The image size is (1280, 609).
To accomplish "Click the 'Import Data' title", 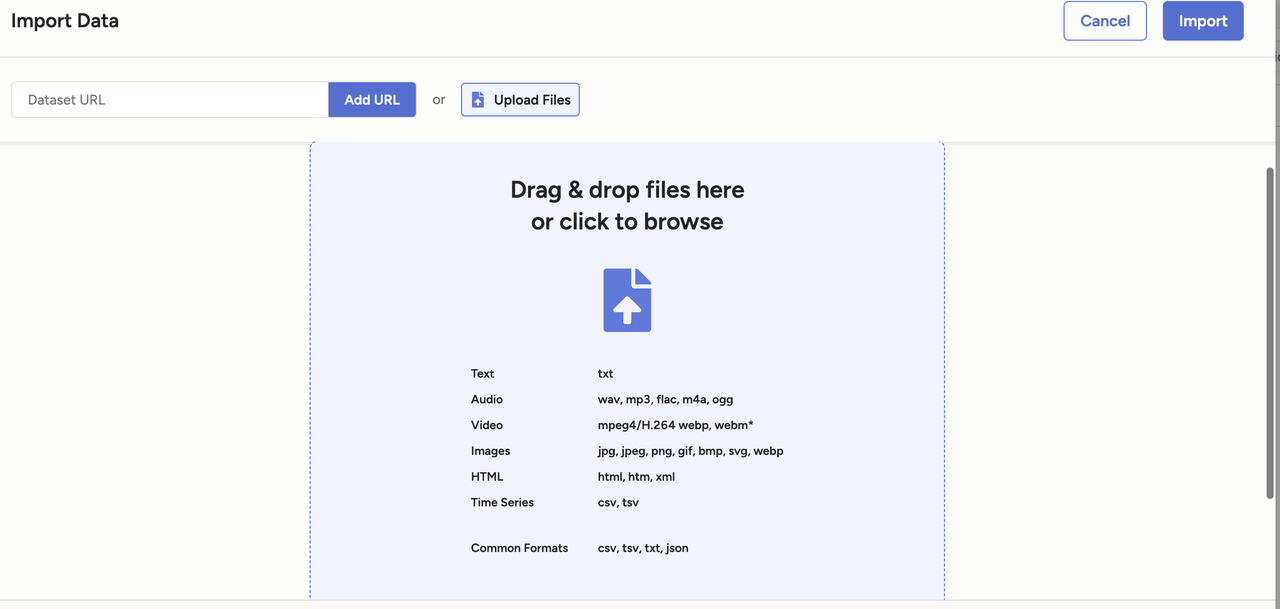I will 65,21.
